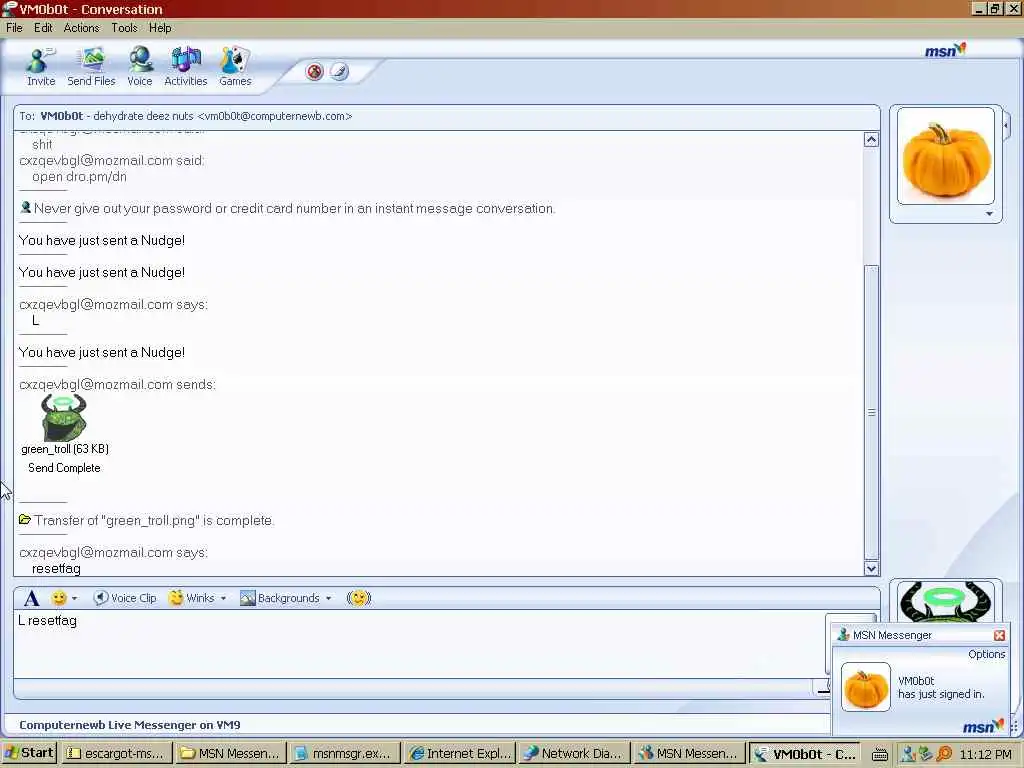Image resolution: width=1024 pixels, height=768 pixels.
Task: Click the 'open dro.pm/dn' message text
Action: click(x=79, y=177)
